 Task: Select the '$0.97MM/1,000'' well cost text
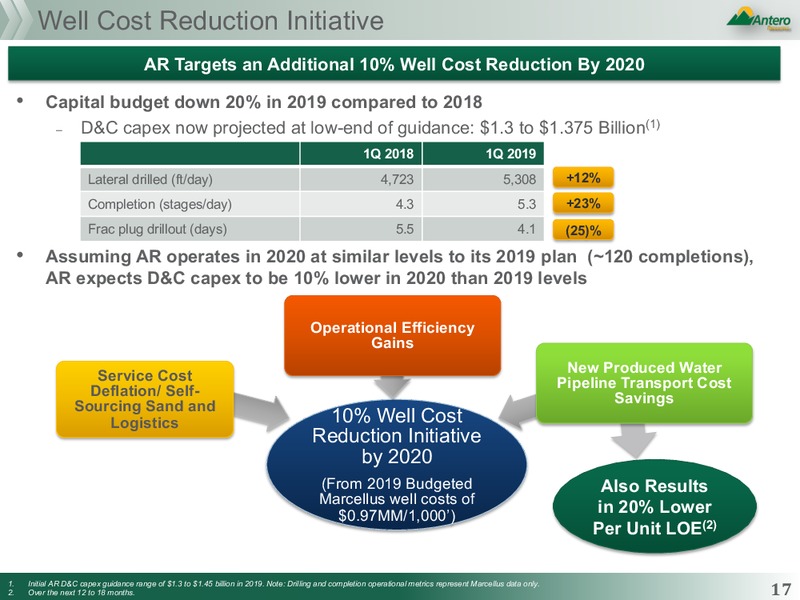pos(396,515)
